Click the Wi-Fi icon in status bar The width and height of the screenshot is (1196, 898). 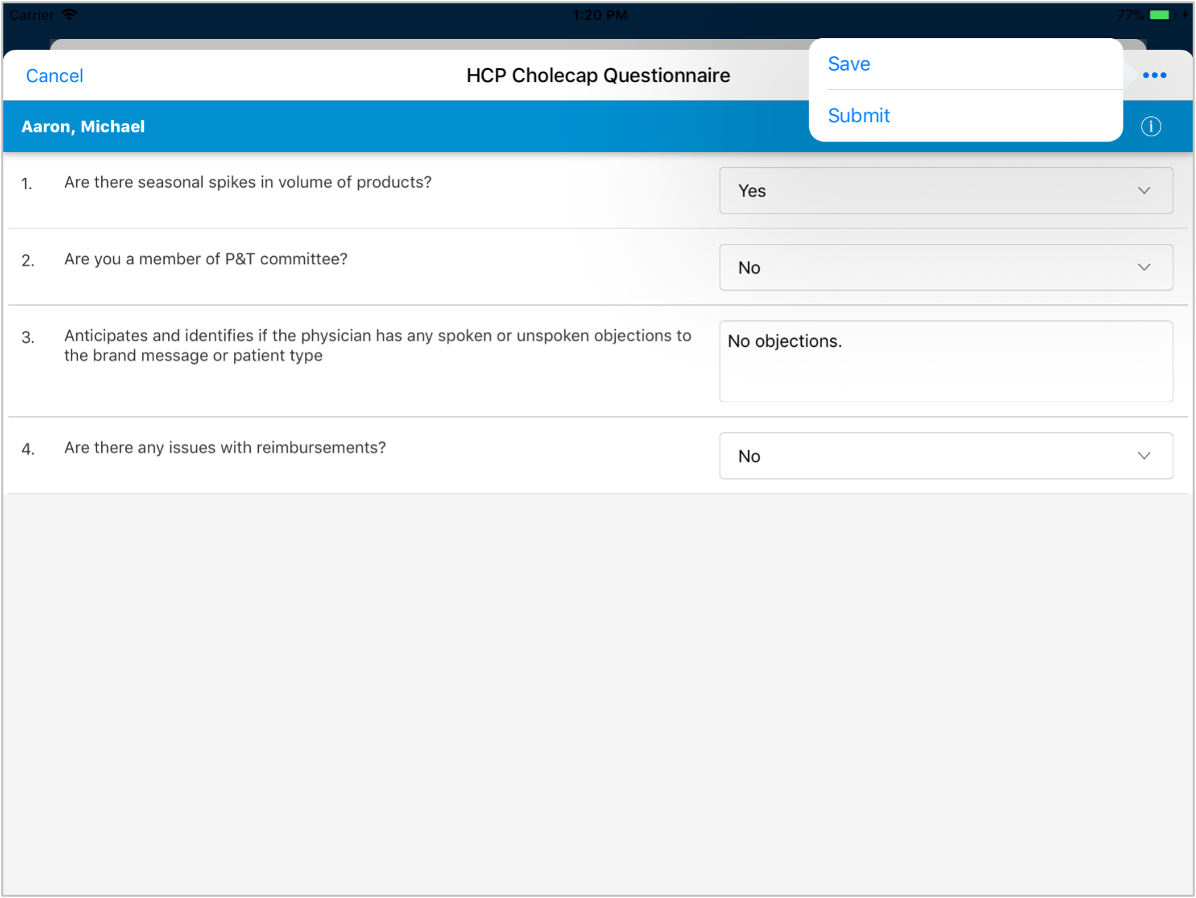tap(69, 15)
